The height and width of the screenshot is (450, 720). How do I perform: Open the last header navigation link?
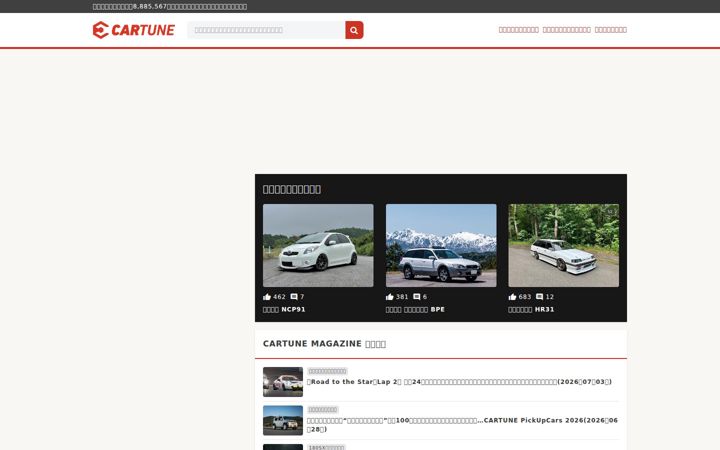coord(611,30)
